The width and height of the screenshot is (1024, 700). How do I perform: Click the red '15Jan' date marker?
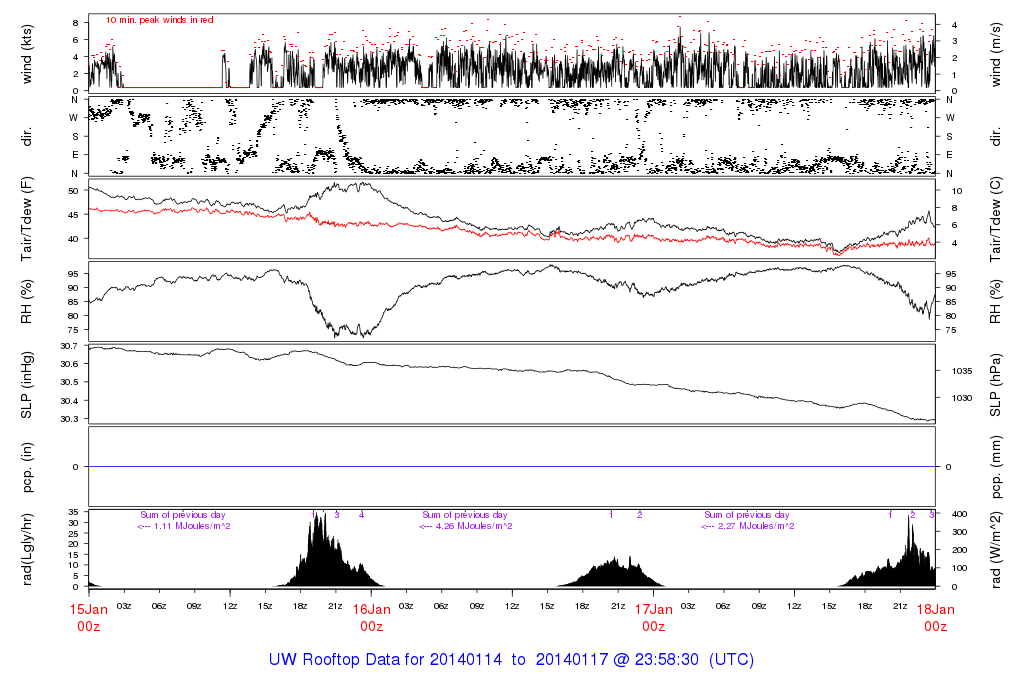click(89, 608)
